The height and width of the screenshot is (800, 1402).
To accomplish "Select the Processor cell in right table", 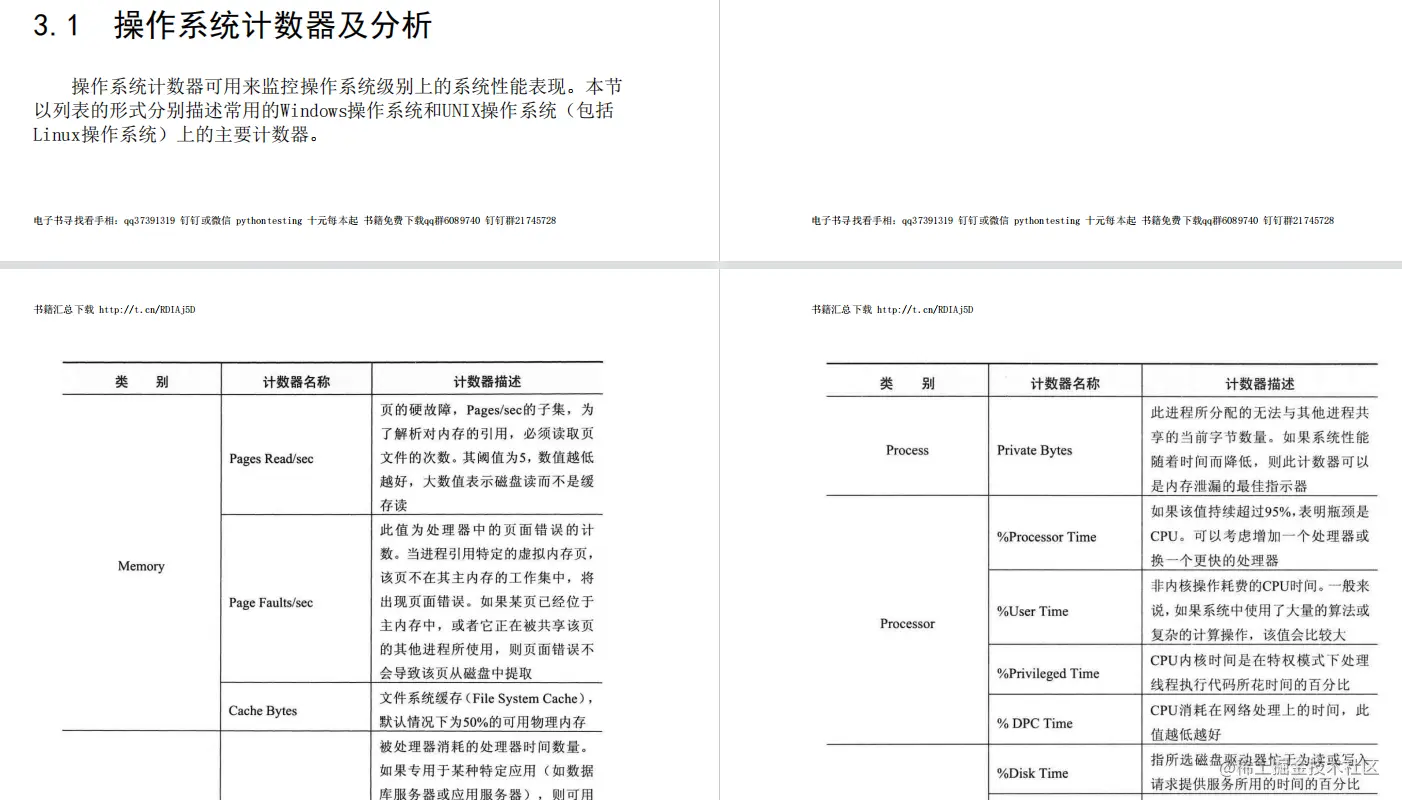I will (x=906, y=623).
